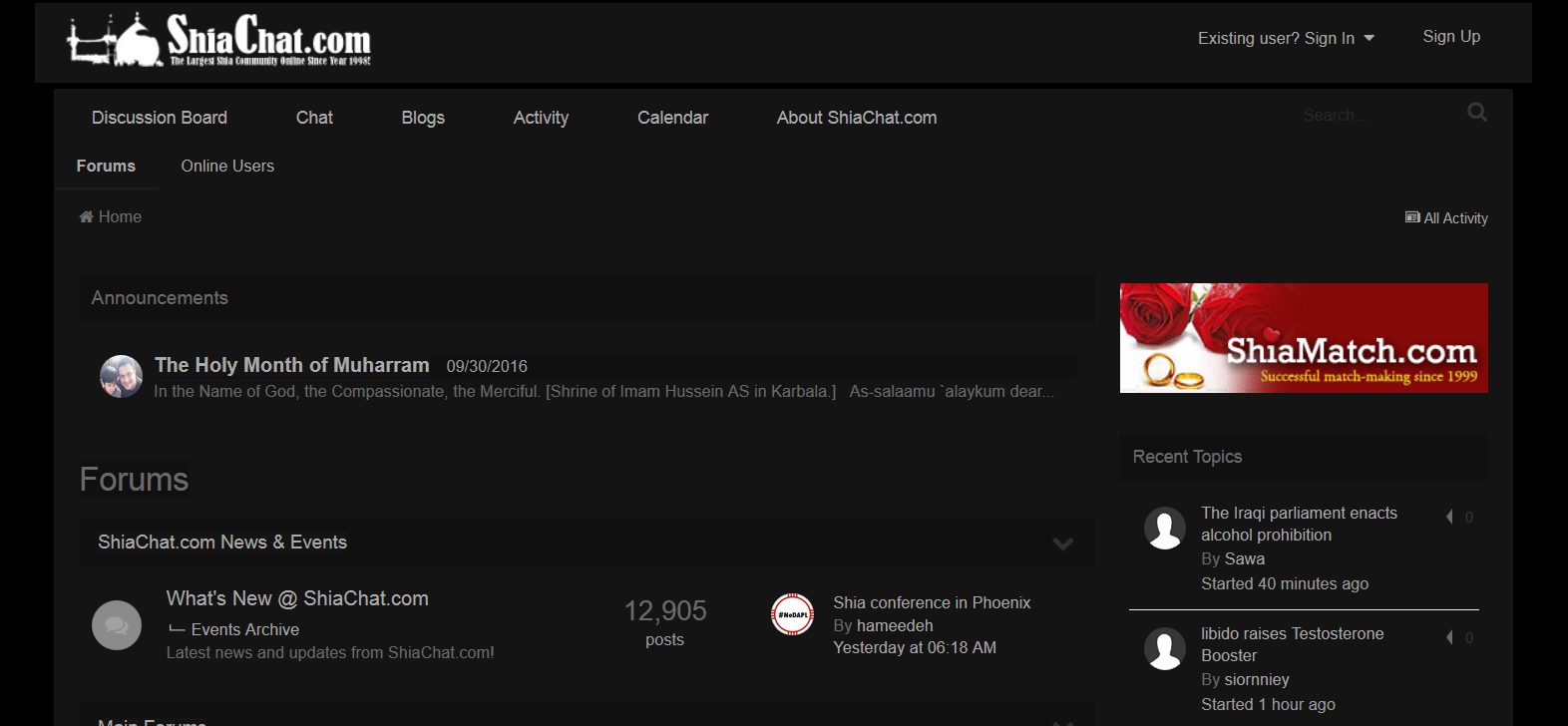Switch to the Online Users sub-tab

227,166
